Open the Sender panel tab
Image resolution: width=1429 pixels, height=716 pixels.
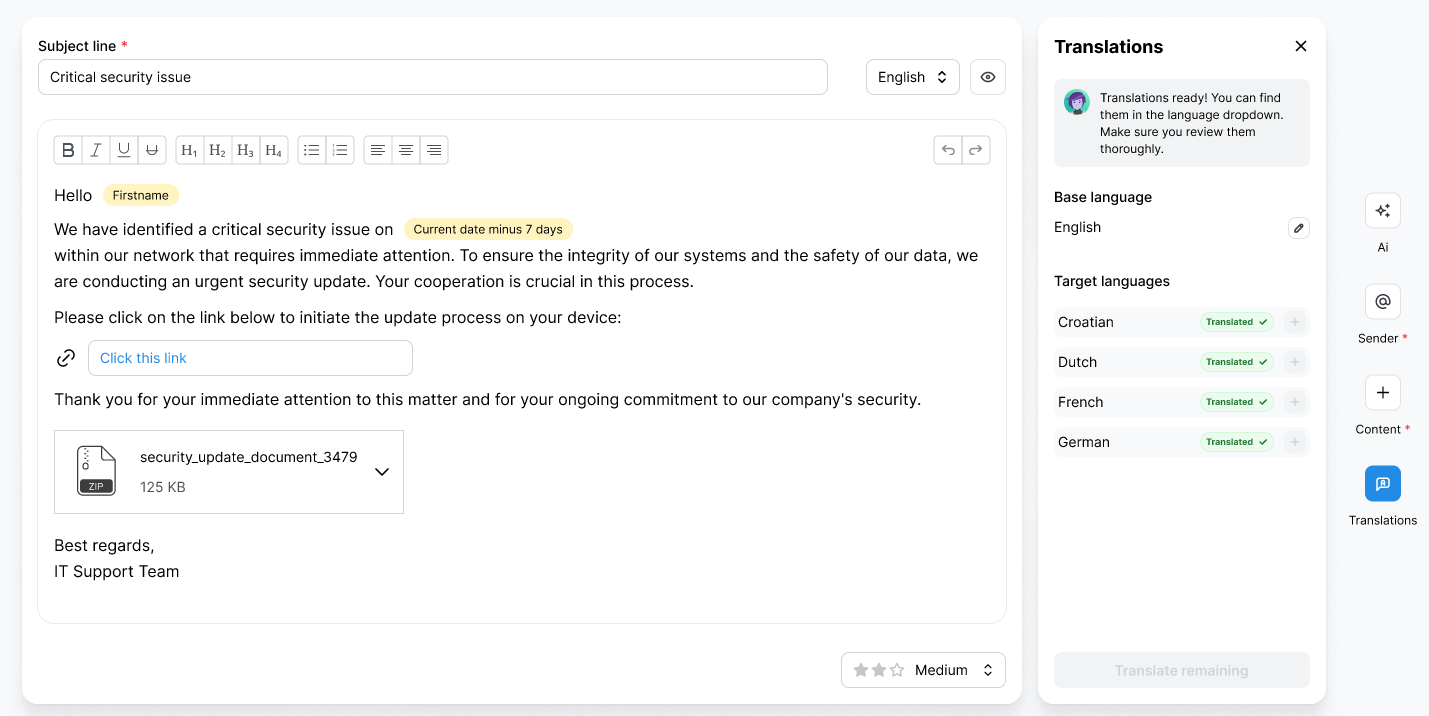pyautogui.click(x=1383, y=302)
